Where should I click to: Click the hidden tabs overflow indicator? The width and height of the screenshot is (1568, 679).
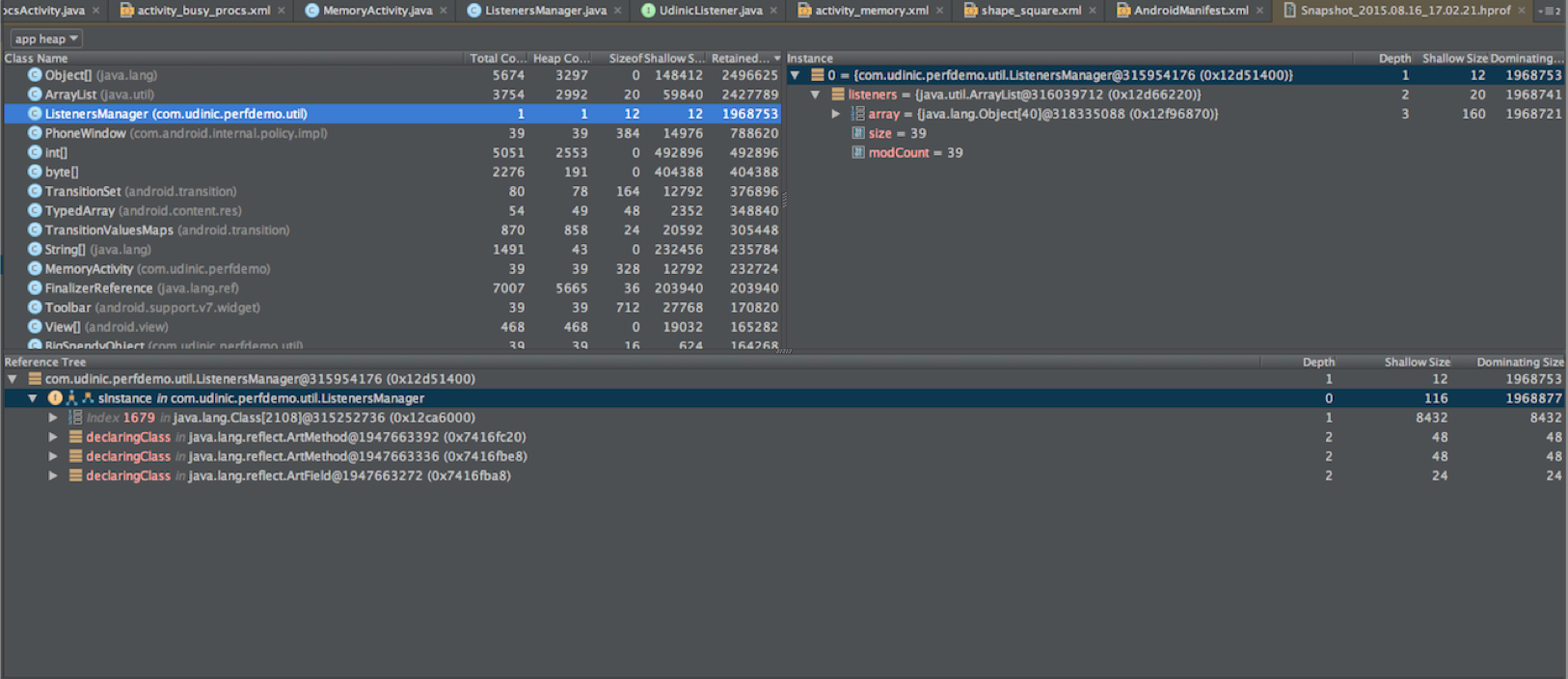point(1550,11)
